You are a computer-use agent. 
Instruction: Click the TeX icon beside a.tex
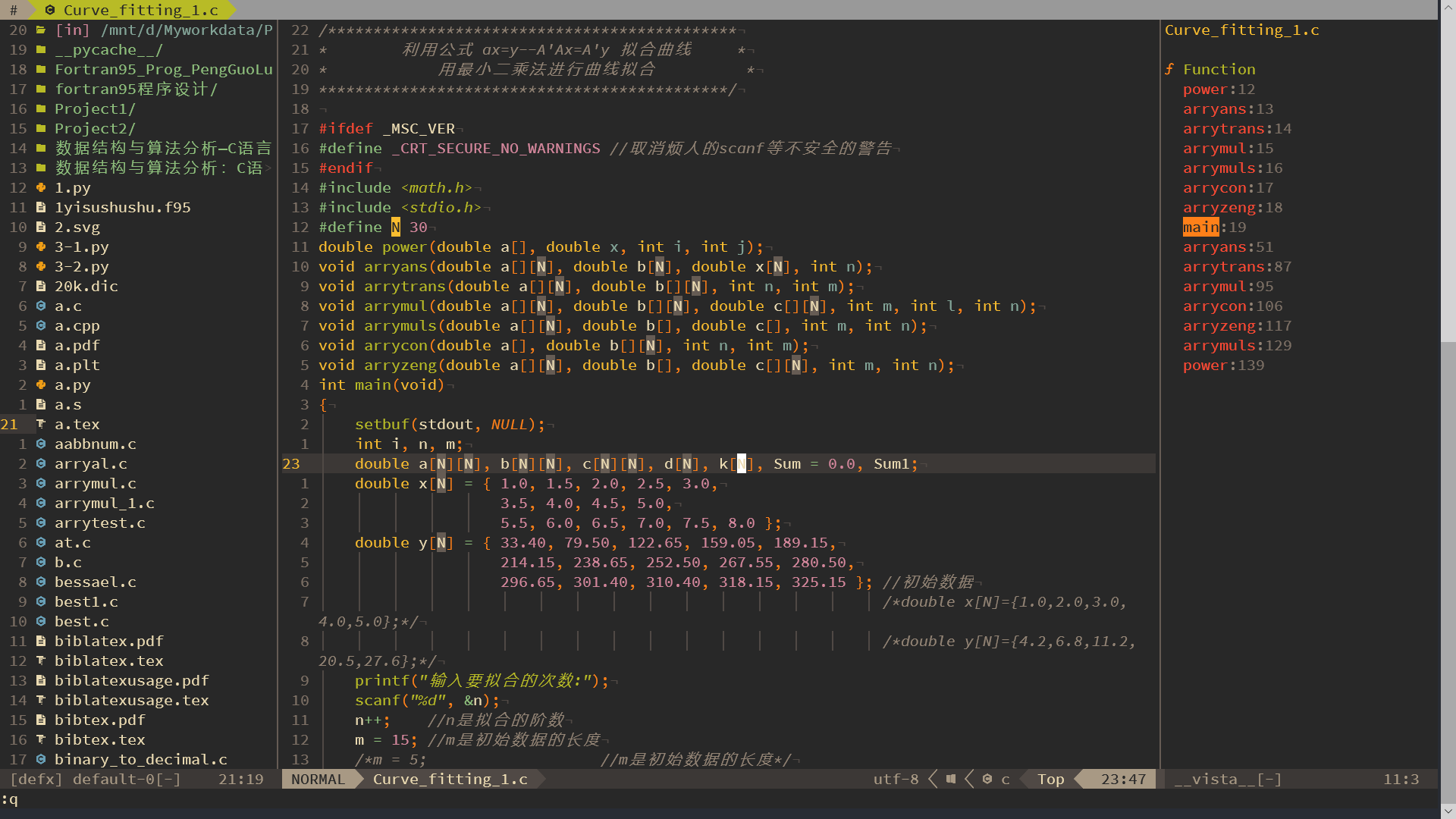point(41,424)
